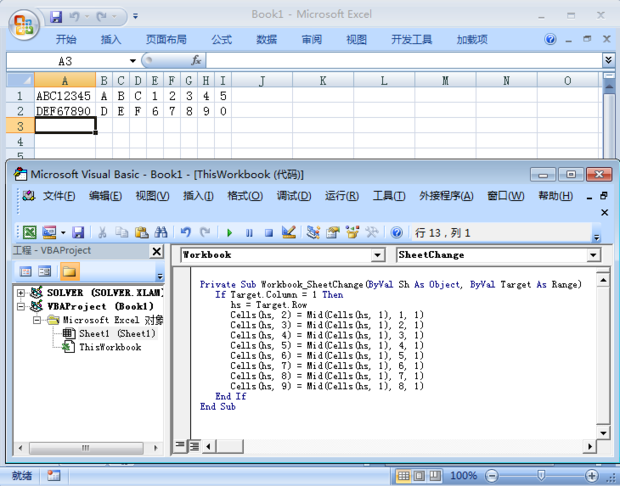Image resolution: width=620 pixels, height=486 pixels.
Task: Click View Code icon in project panel
Action: click(x=26, y=271)
